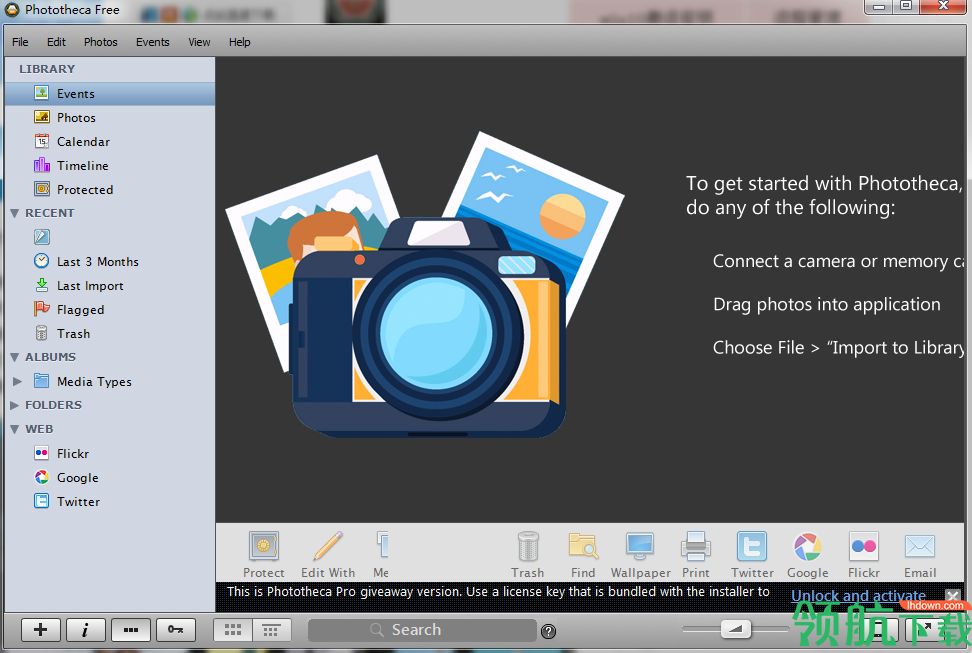This screenshot has height=653, width=972.
Task: Share via Google toolbar button
Action: 808,554
